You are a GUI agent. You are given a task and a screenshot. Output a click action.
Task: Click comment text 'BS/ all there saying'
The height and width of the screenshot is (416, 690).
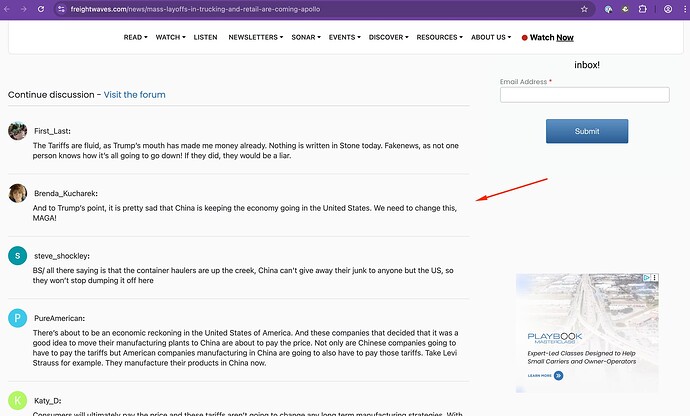[66, 270]
